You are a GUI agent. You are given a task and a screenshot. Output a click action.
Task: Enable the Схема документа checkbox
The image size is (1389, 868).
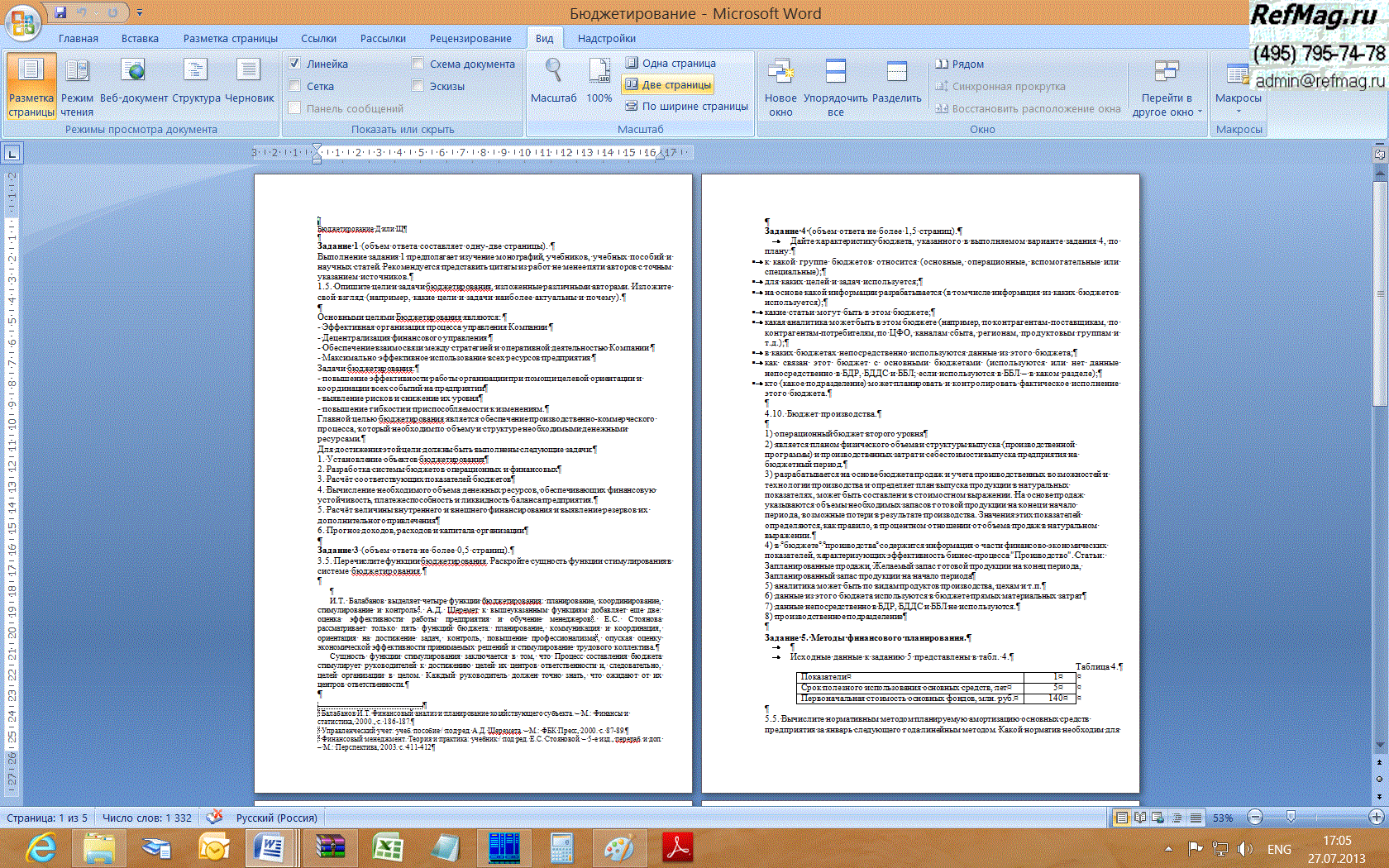pyautogui.click(x=418, y=64)
